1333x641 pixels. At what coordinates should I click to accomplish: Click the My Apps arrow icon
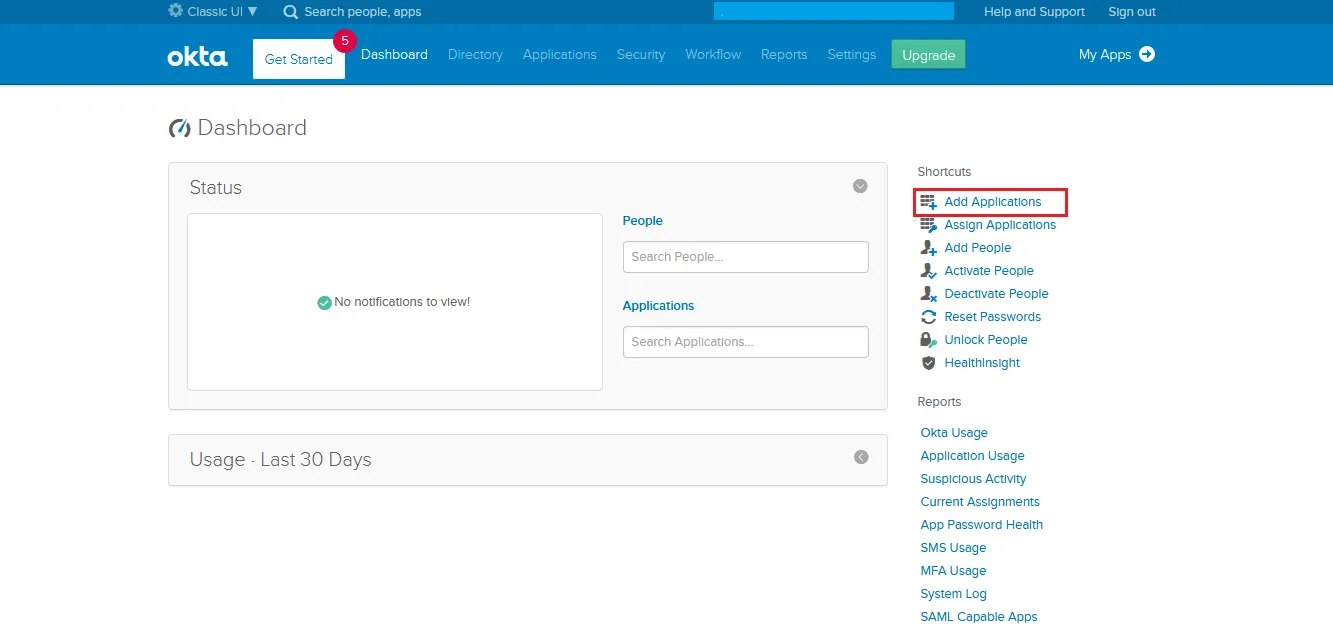[1147, 54]
